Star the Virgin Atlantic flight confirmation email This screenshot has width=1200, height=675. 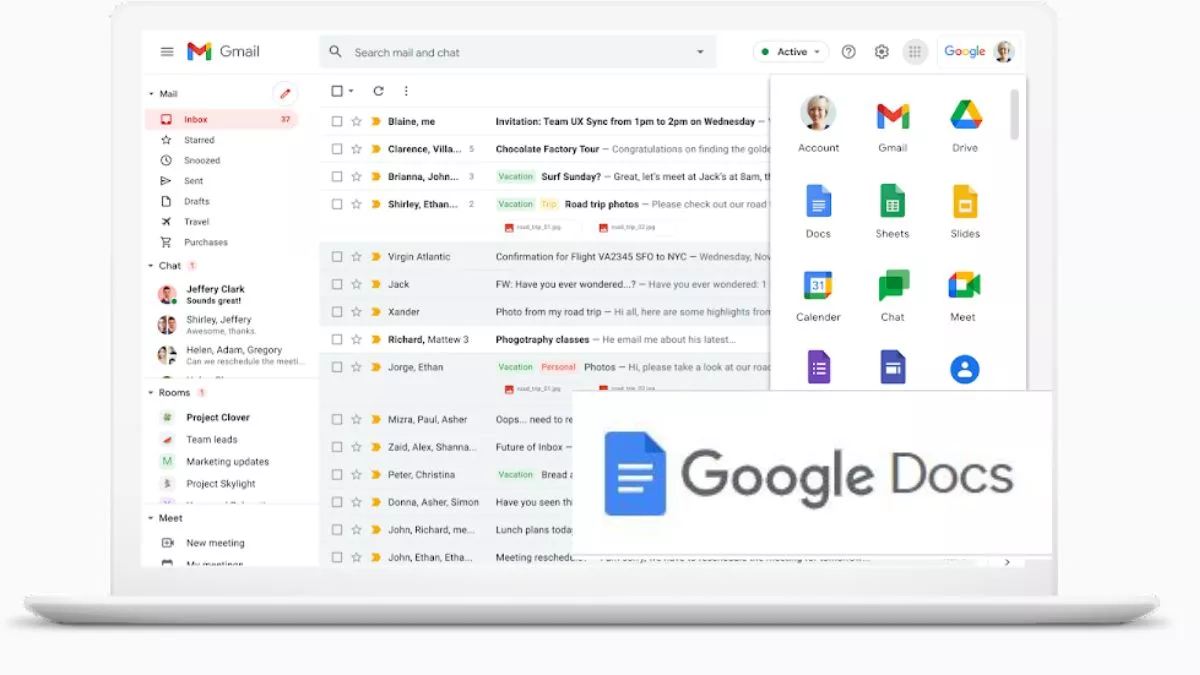[x=356, y=256]
